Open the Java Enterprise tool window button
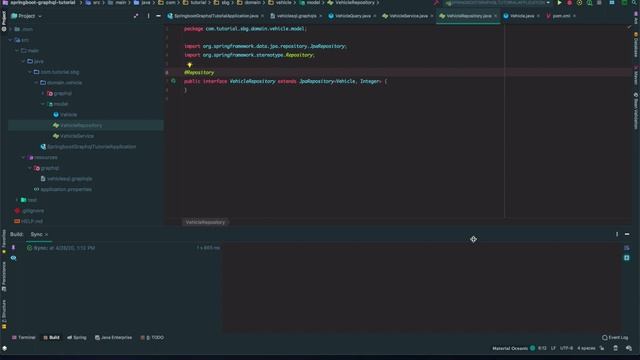The image size is (640, 360). [113, 338]
